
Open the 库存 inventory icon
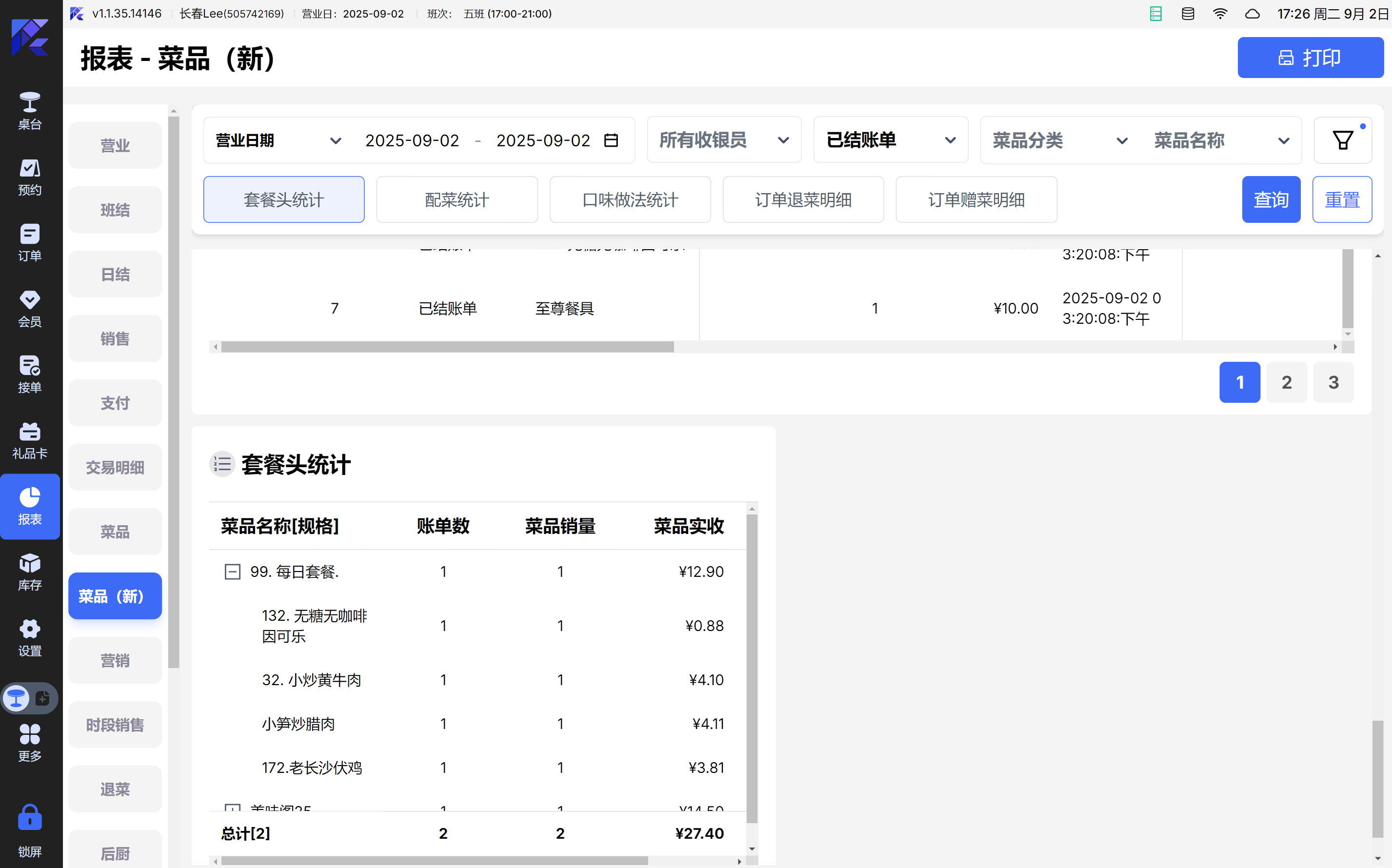[x=30, y=572]
